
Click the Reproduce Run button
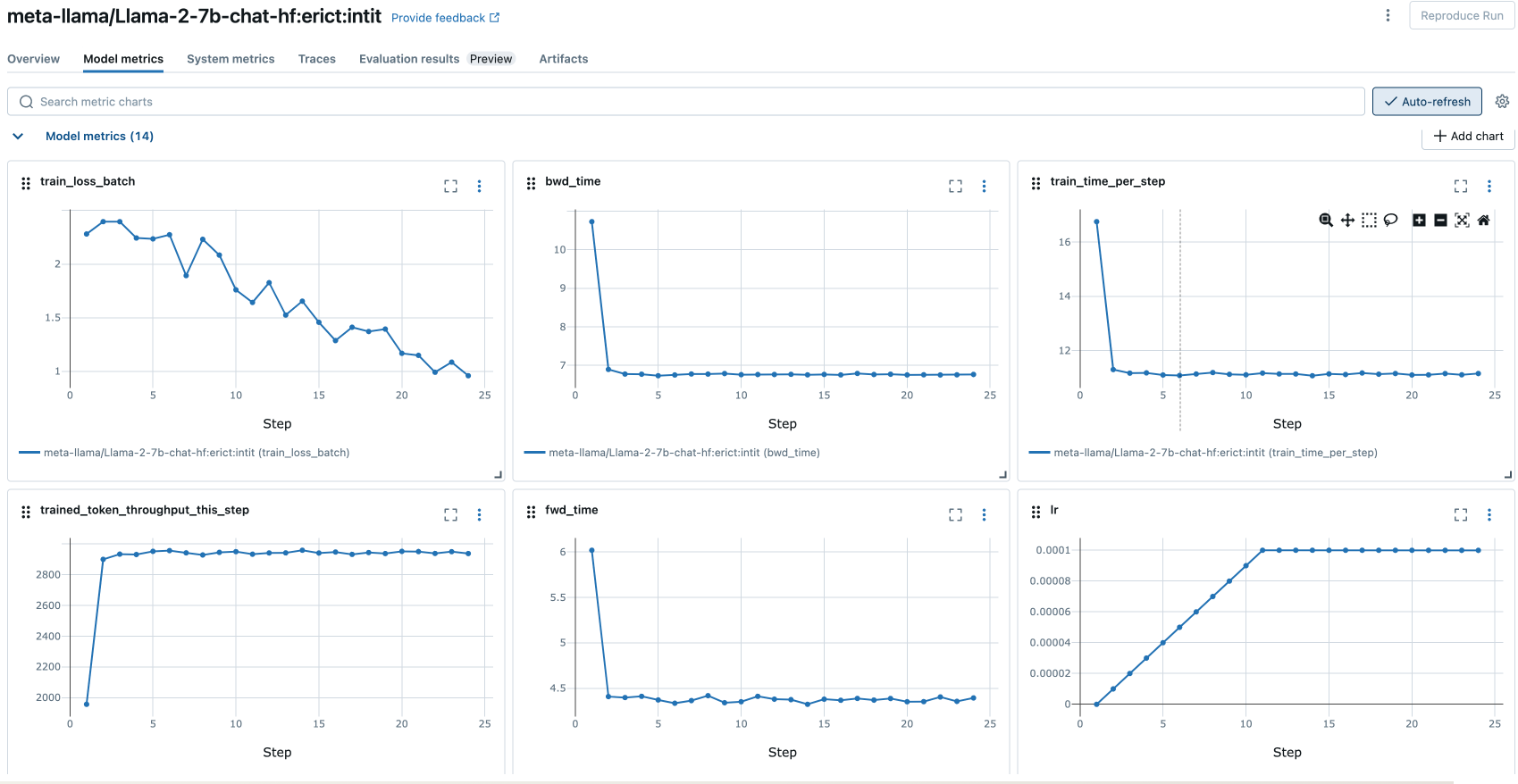1462,15
